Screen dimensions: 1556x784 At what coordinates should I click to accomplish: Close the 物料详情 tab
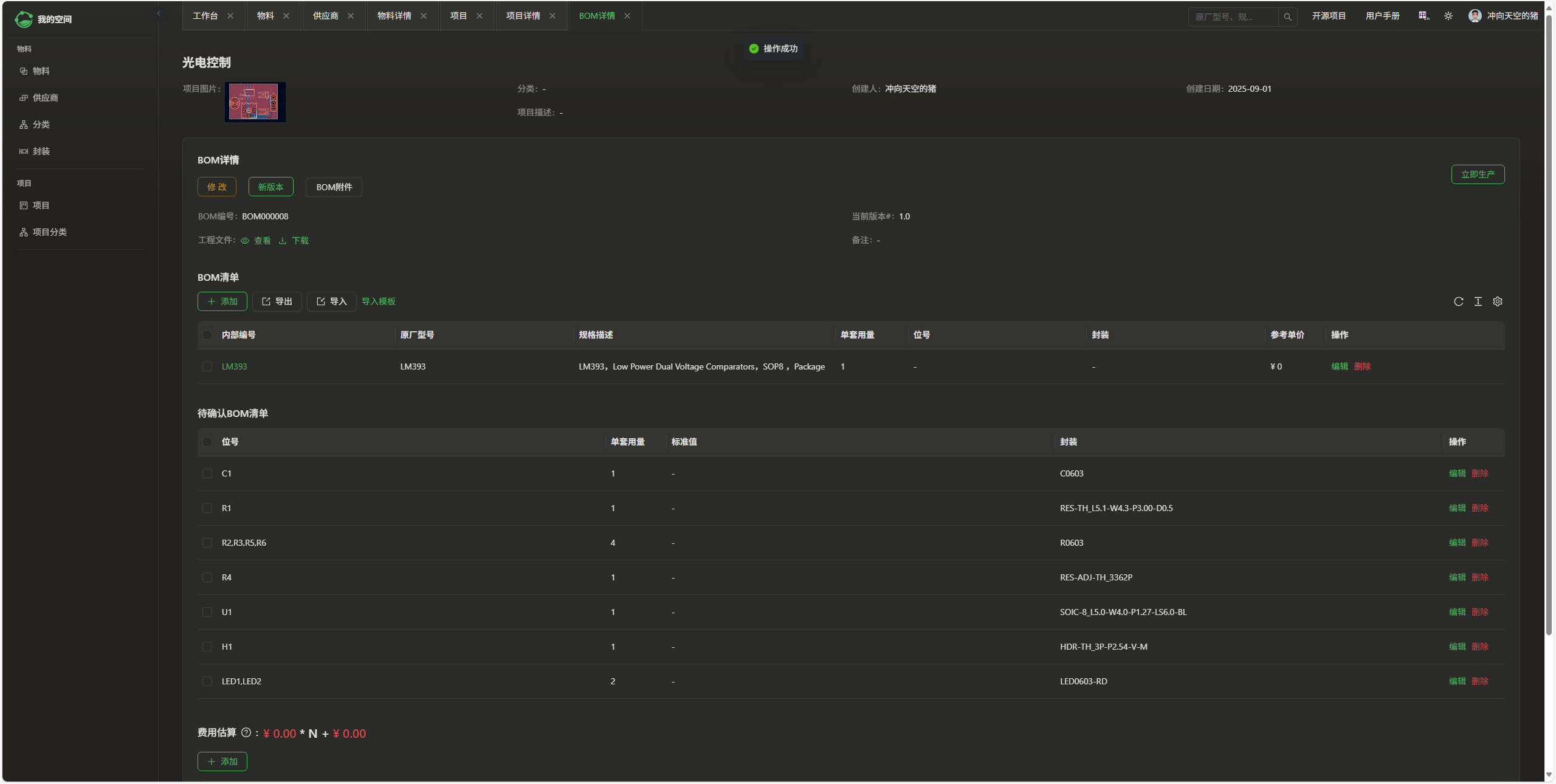[424, 16]
